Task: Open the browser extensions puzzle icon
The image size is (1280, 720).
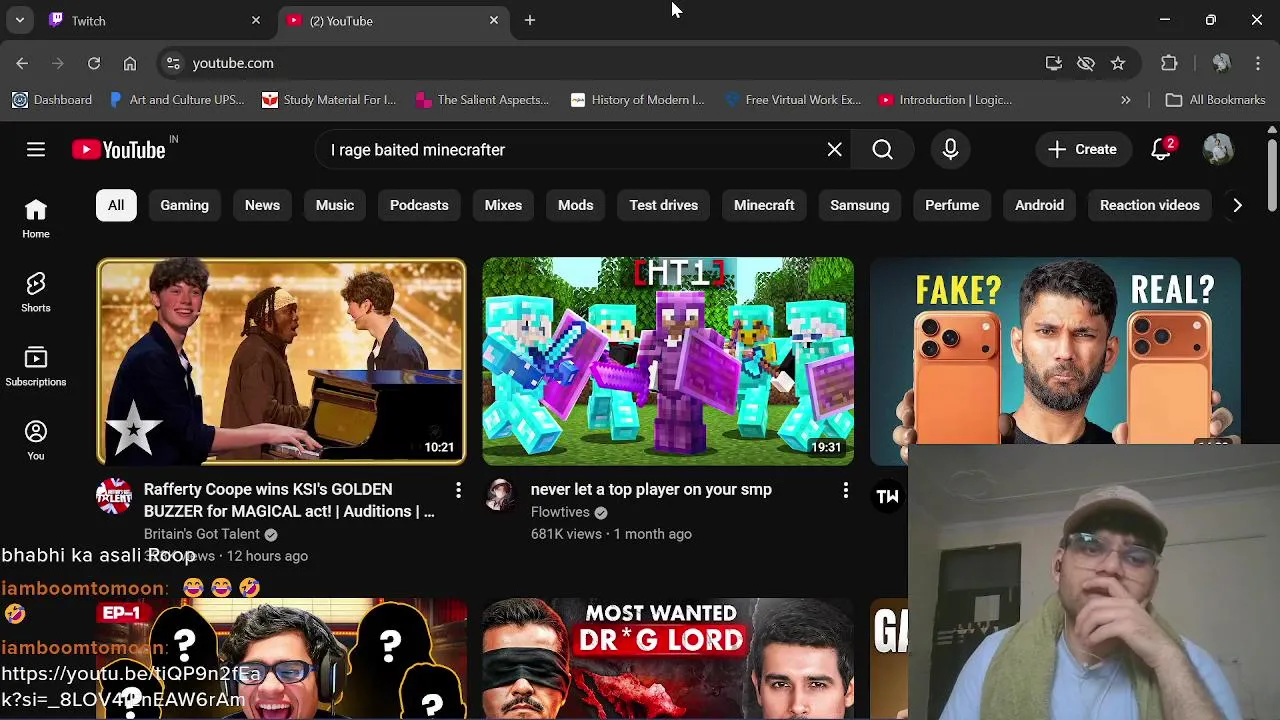Action: click(1169, 63)
